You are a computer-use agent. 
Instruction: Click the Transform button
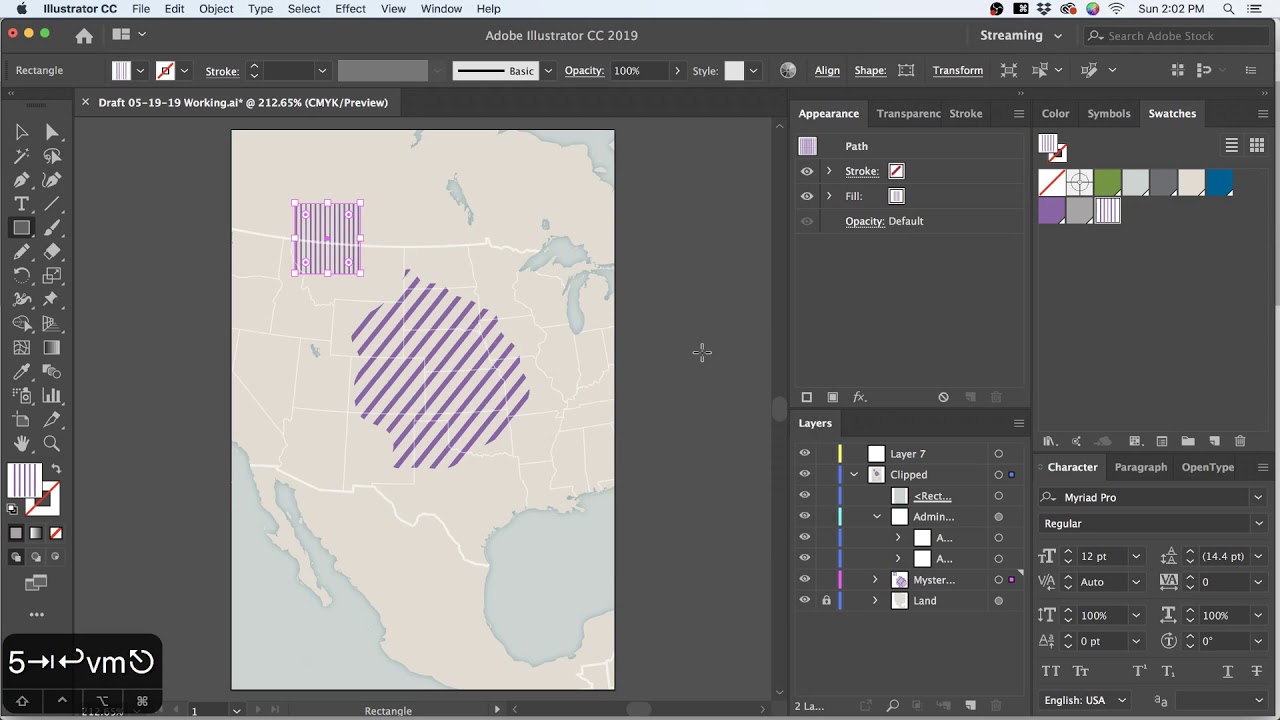[957, 70]
